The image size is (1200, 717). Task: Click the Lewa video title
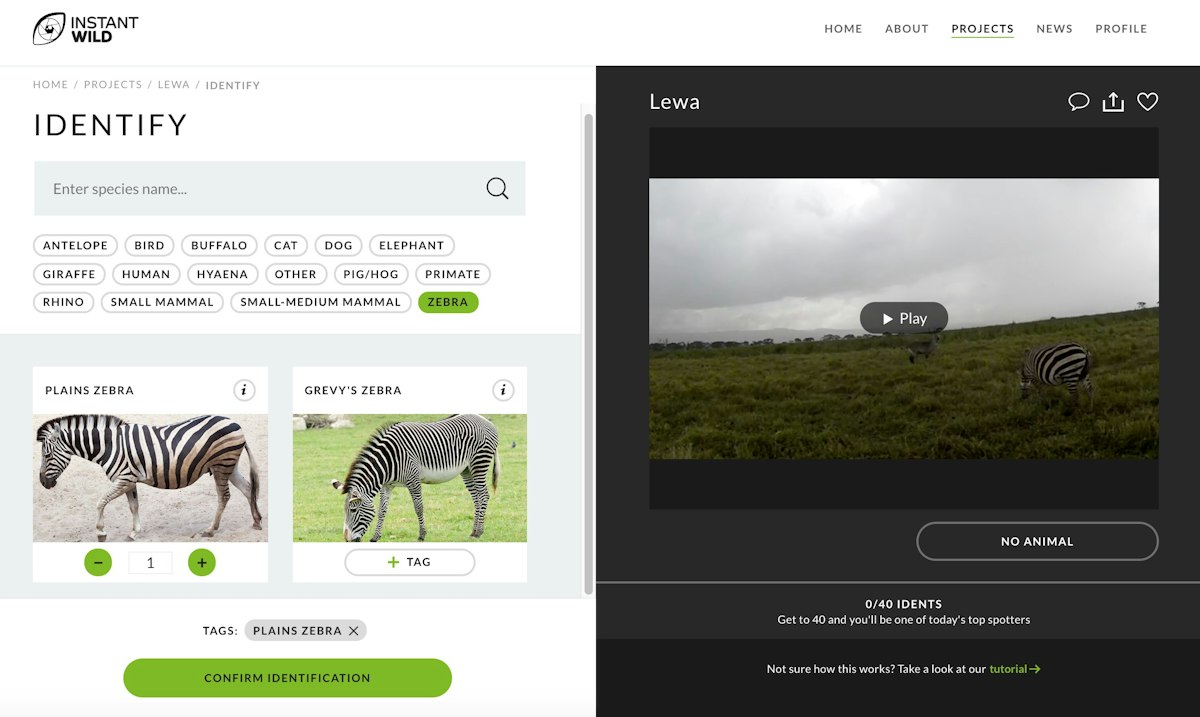(x=674, y=102)
